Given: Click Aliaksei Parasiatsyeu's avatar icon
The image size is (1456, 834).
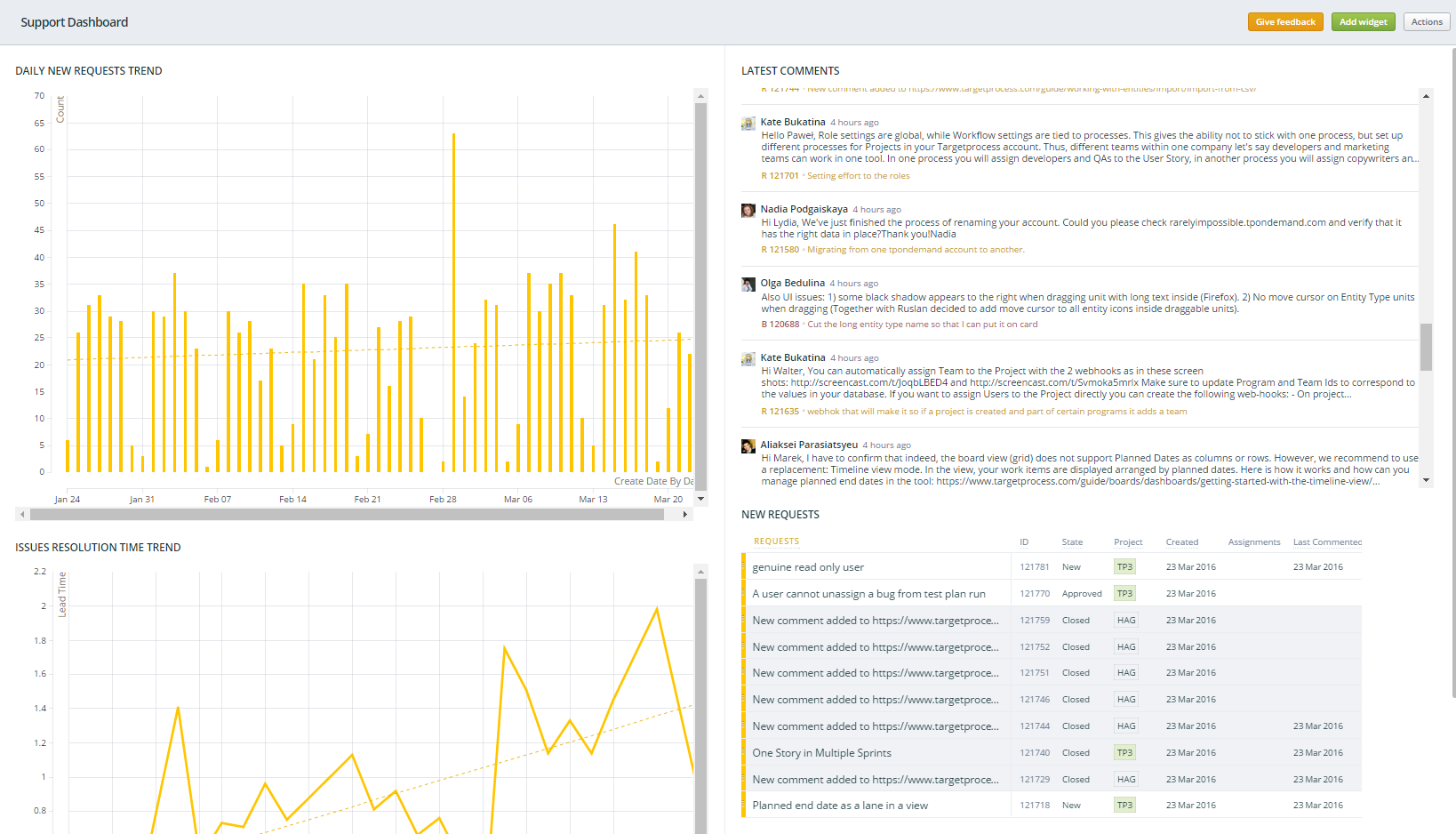Looking at the screenshot, I should pos(748,445).
